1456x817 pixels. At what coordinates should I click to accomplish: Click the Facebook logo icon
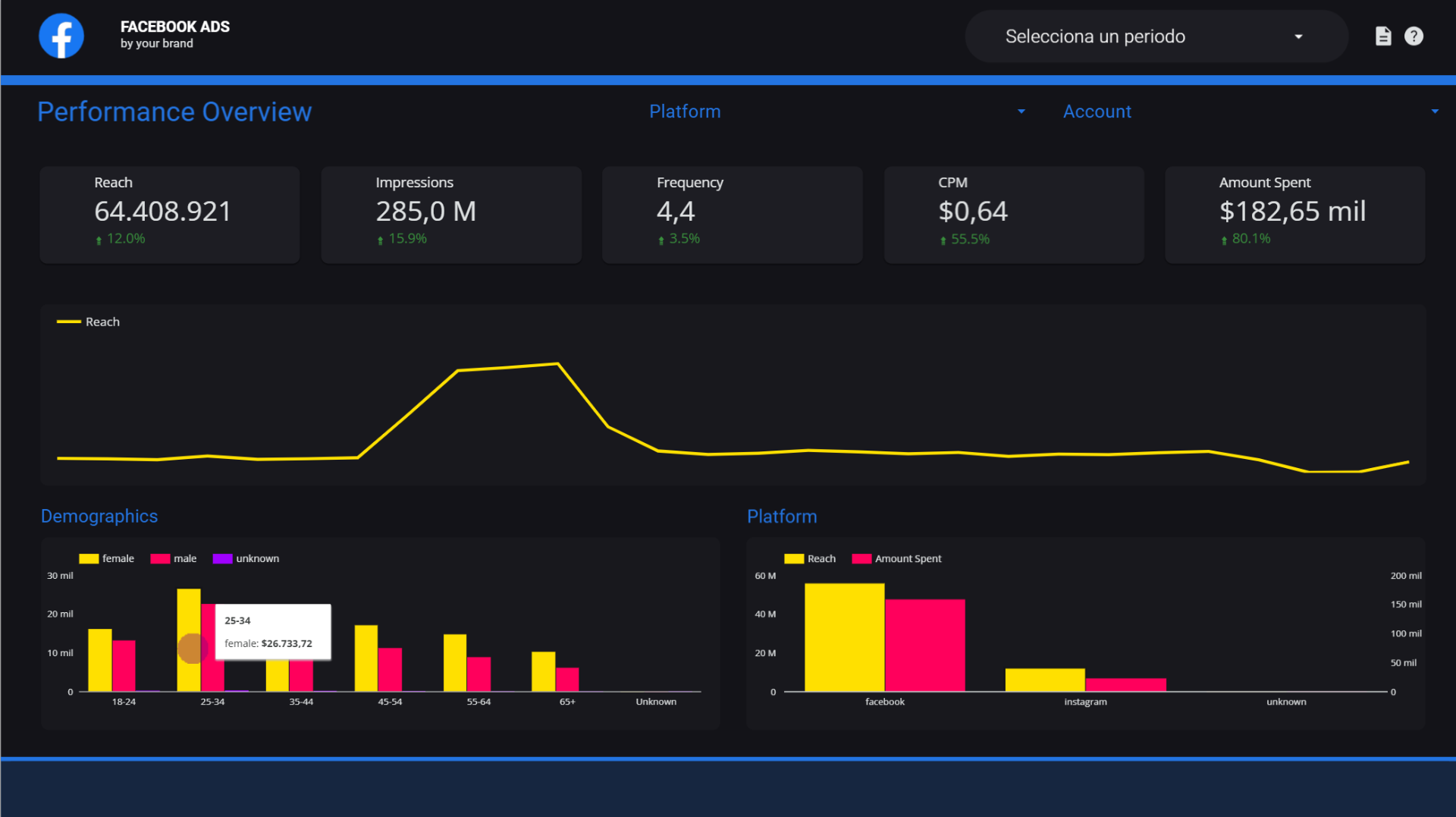61,36
